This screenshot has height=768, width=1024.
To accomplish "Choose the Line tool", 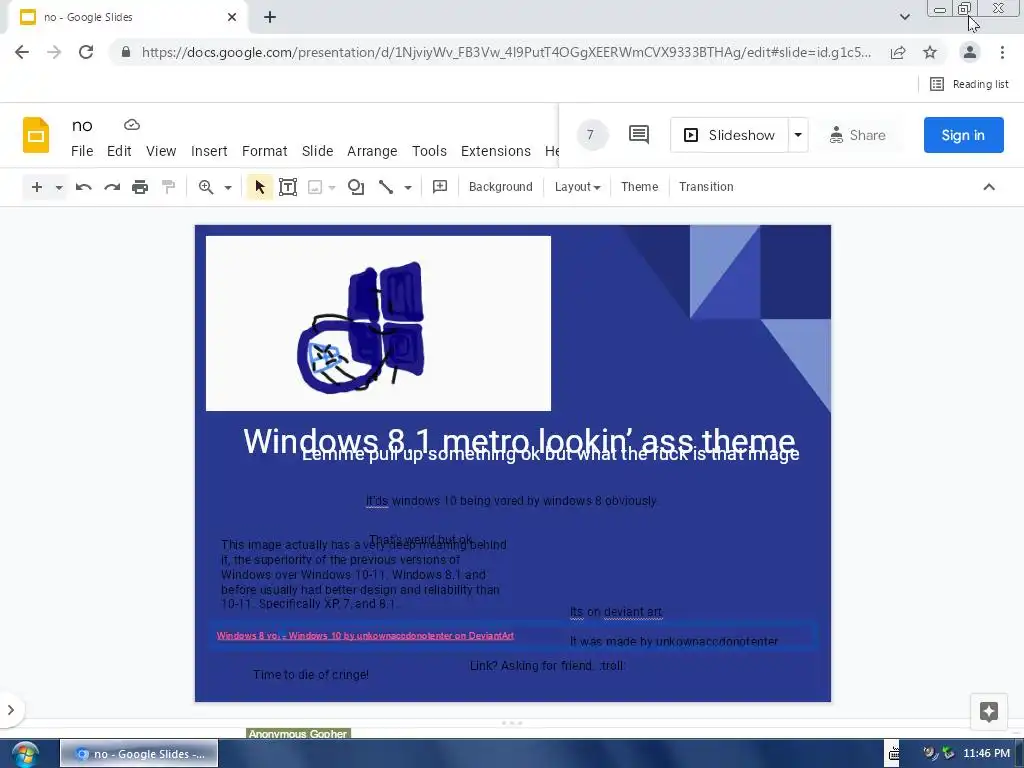I will pos(386,187).
